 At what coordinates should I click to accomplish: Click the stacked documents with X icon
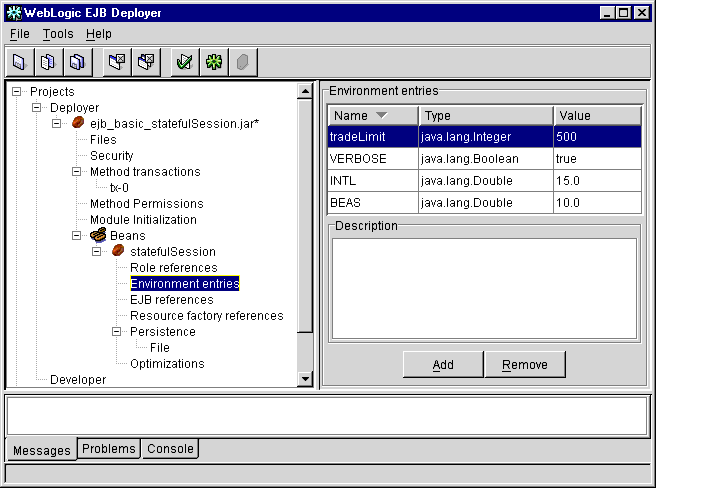[x=146, y=62]
